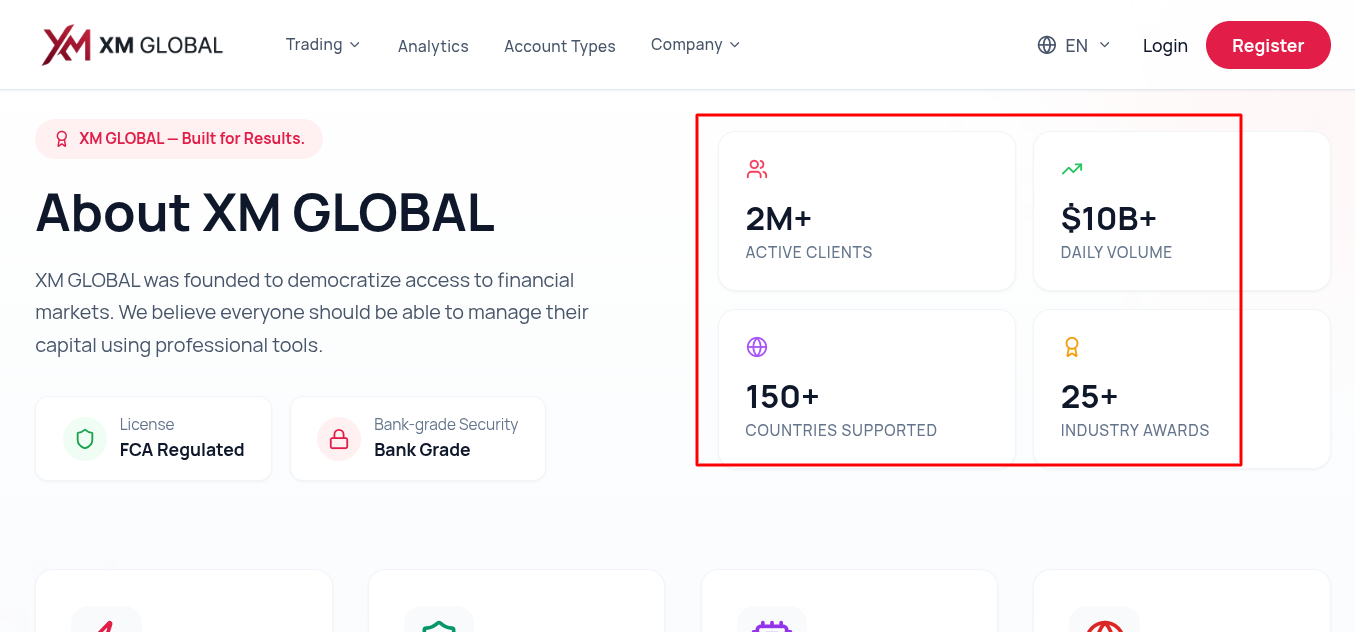Click the Company menu chevron arrow
The image size is (1355, 632).
(734, 45)
